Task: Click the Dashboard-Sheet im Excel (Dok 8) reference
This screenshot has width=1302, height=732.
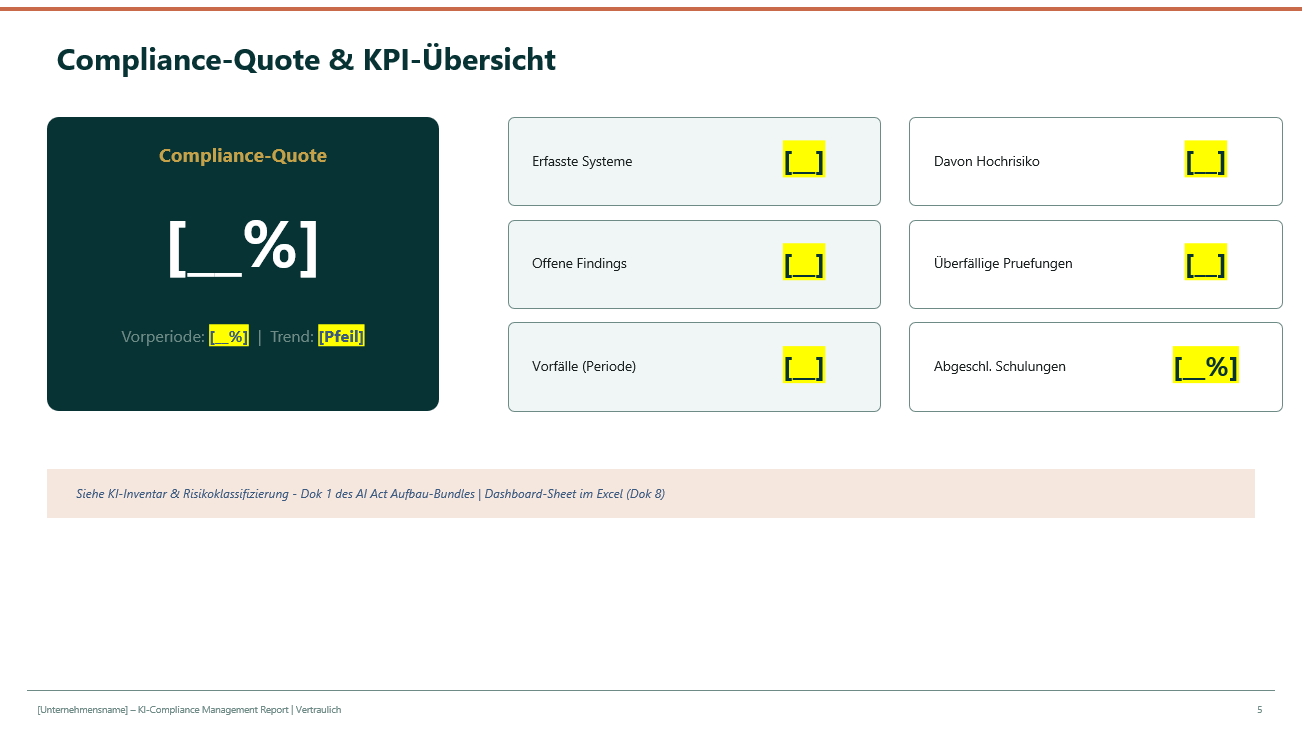Action: 572,493
